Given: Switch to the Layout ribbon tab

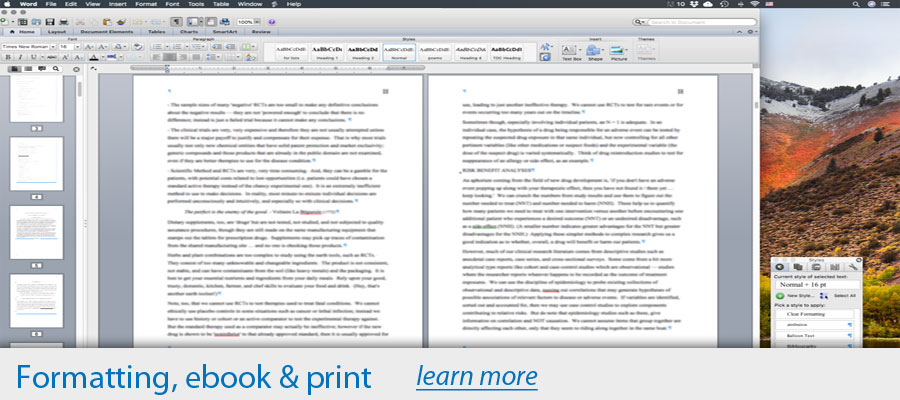Looking at the screenshot, I should 57,32.
